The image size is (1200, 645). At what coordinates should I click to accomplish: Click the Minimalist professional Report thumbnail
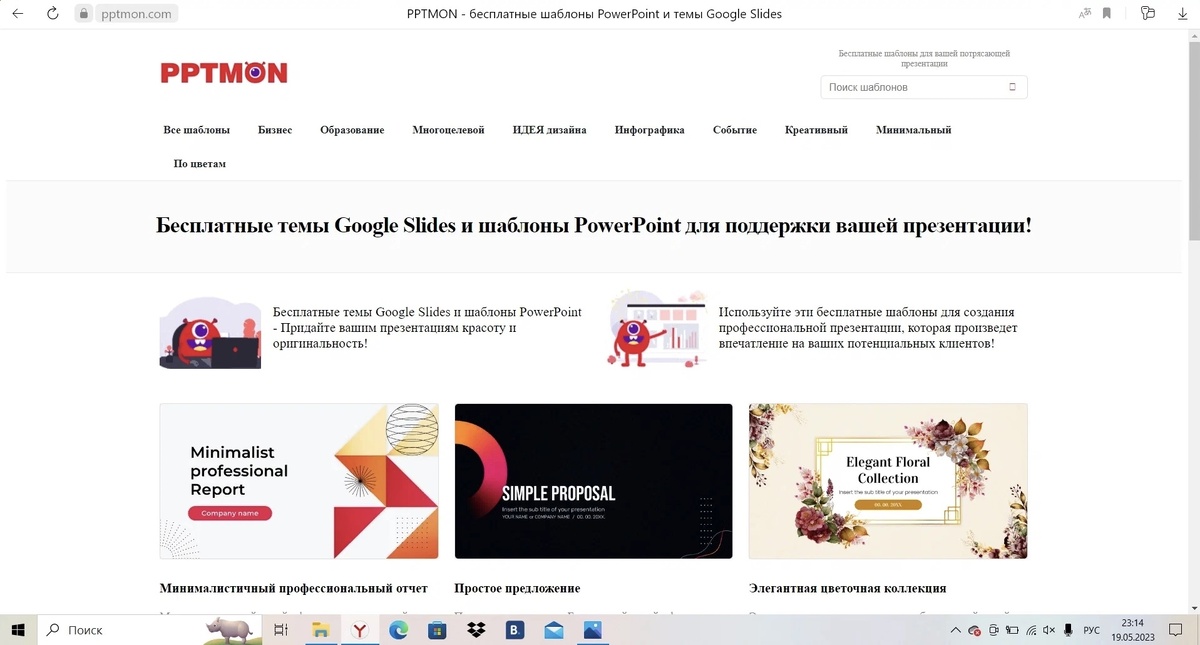point(299,481)
